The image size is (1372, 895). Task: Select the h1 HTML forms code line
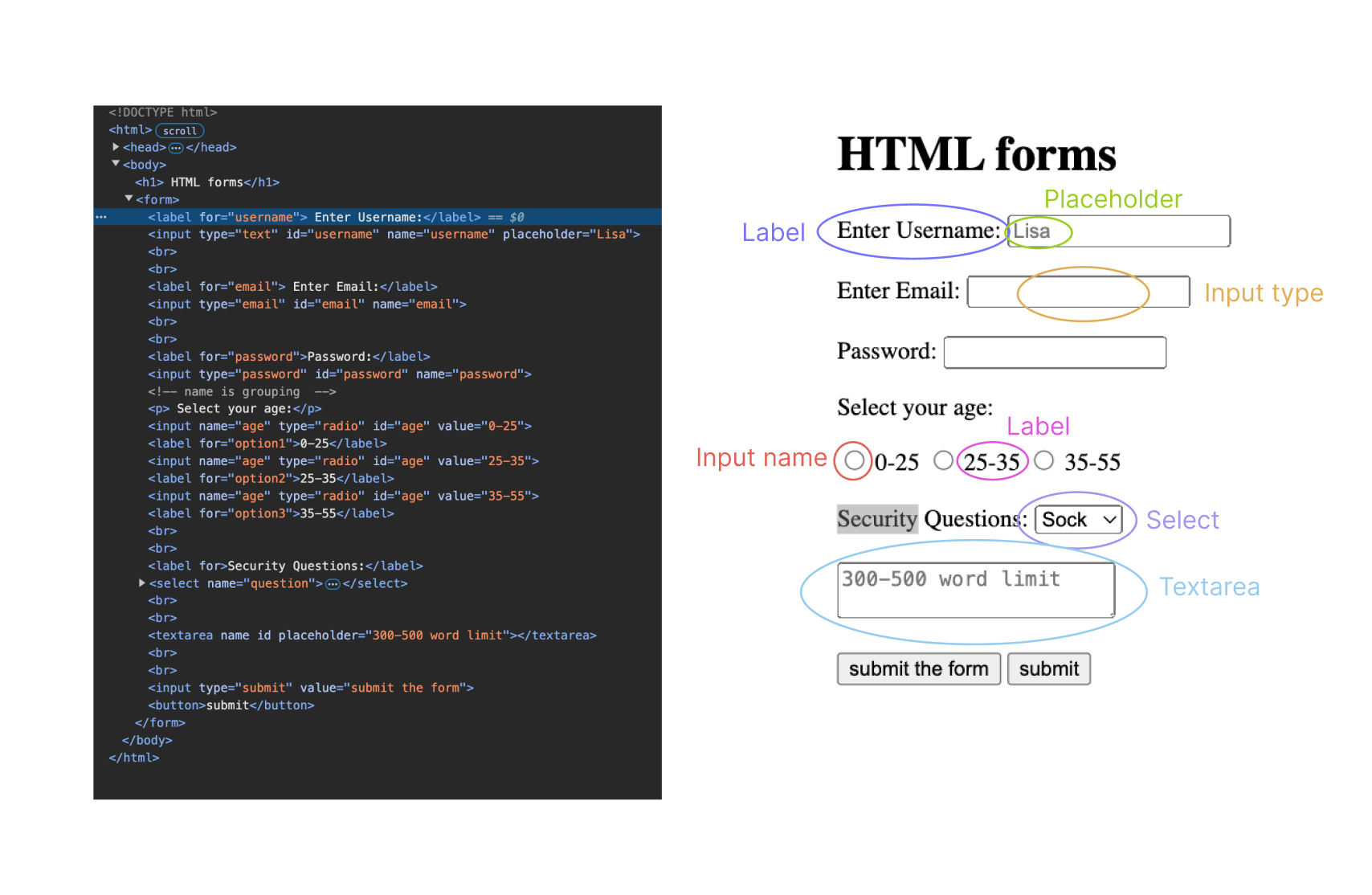pyautogui.click(x=207, y=182)
